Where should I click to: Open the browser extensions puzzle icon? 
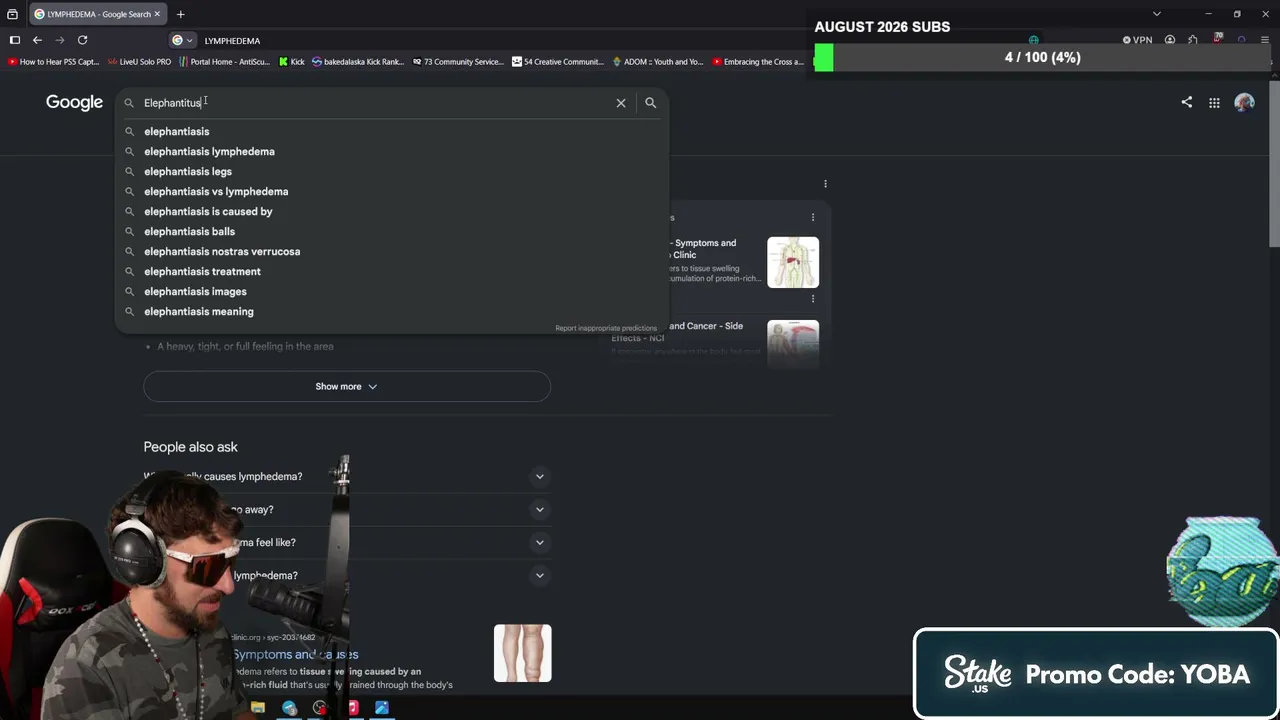click(1193, 40)
